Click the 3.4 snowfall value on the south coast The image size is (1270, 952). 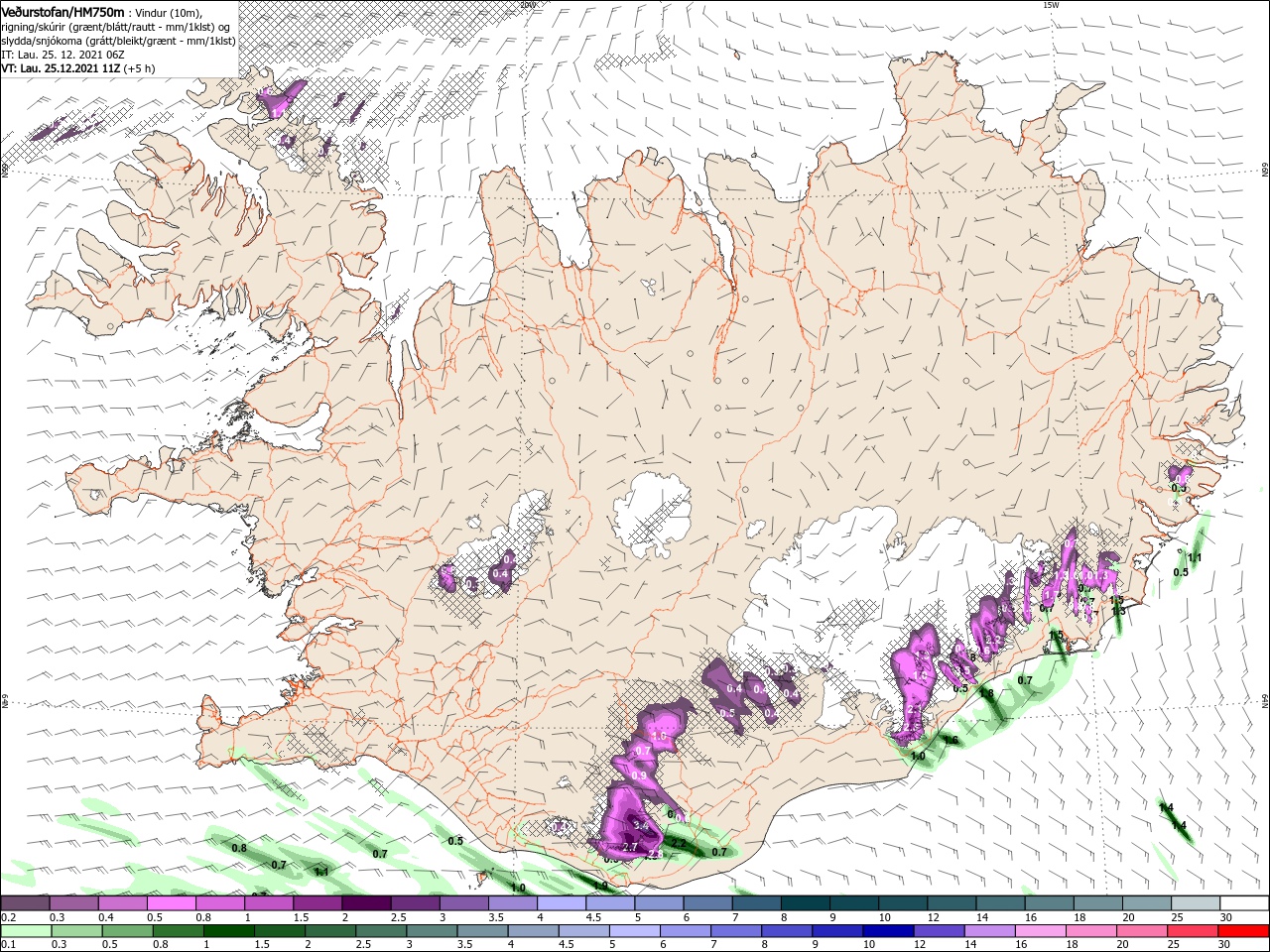(640, 825)
